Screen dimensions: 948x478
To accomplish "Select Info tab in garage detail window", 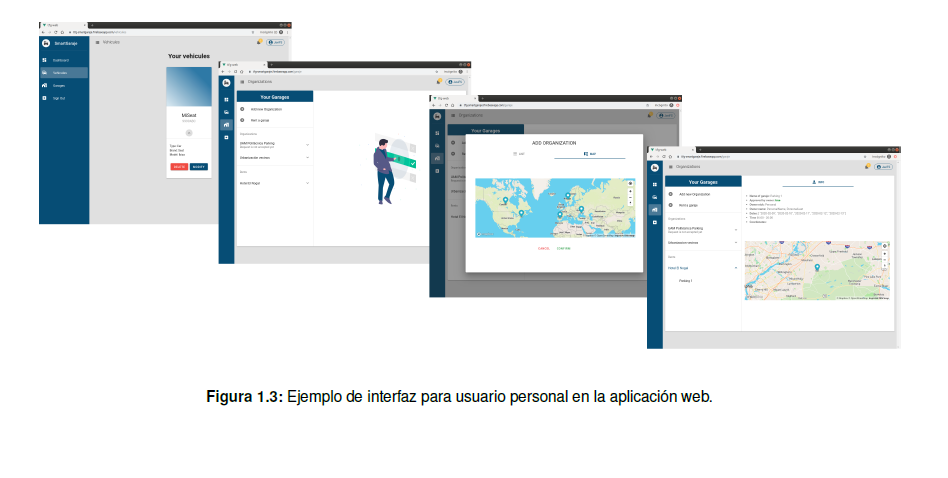I will (x=818, y=182).
